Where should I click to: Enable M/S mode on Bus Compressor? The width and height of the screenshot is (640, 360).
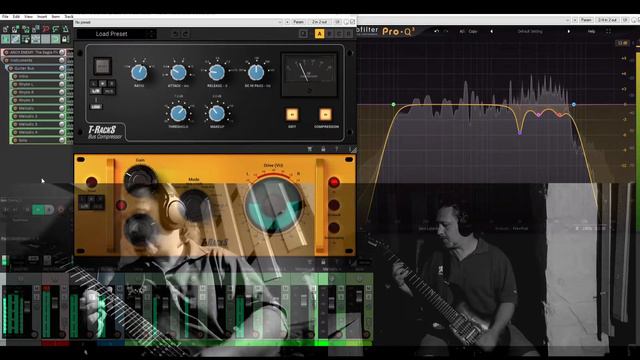coord(109,91)
